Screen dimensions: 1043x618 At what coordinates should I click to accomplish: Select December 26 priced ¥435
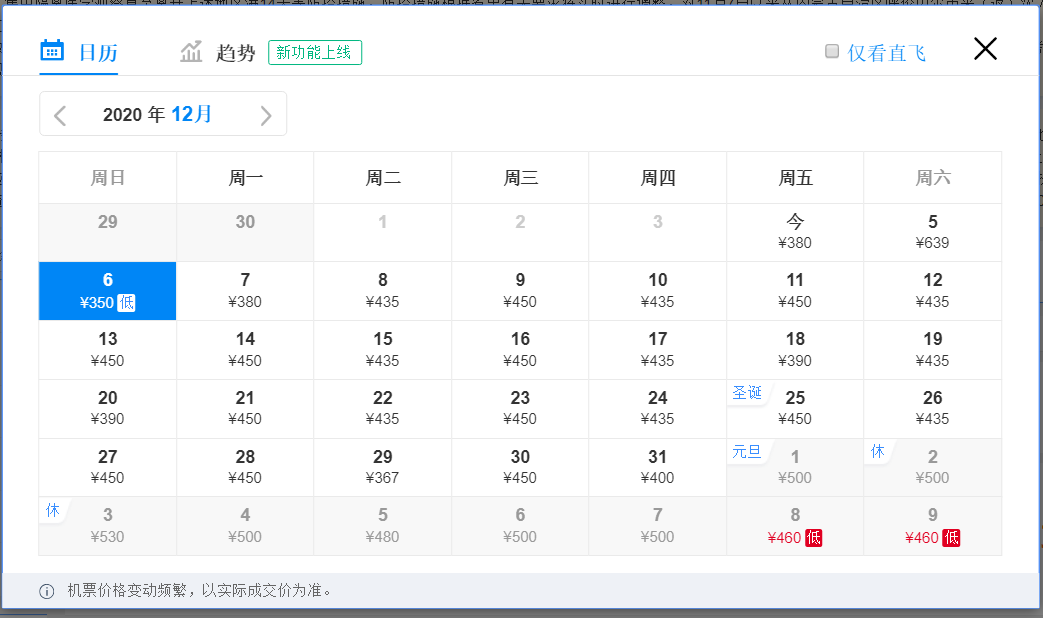coord(933,408)
